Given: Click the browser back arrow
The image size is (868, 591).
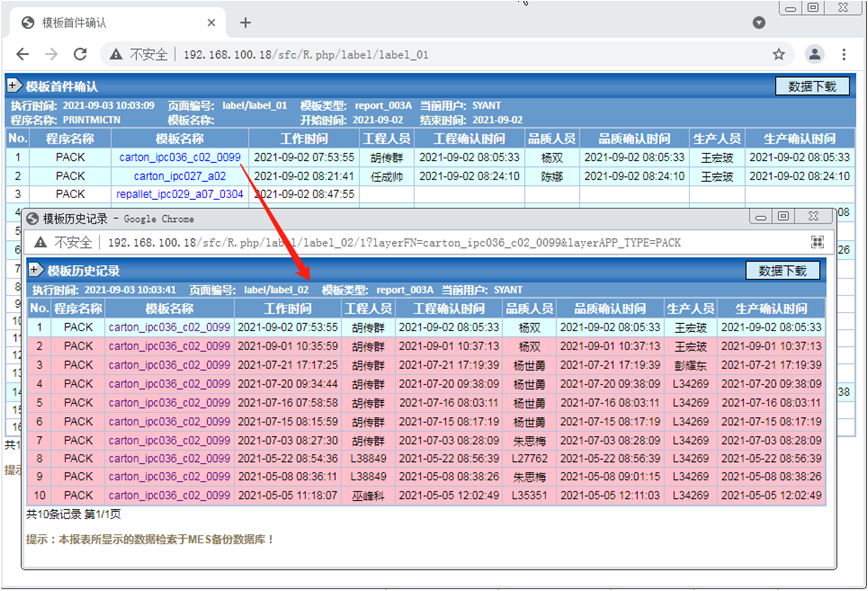Looking at the screenshot, I should pos(23,54).
